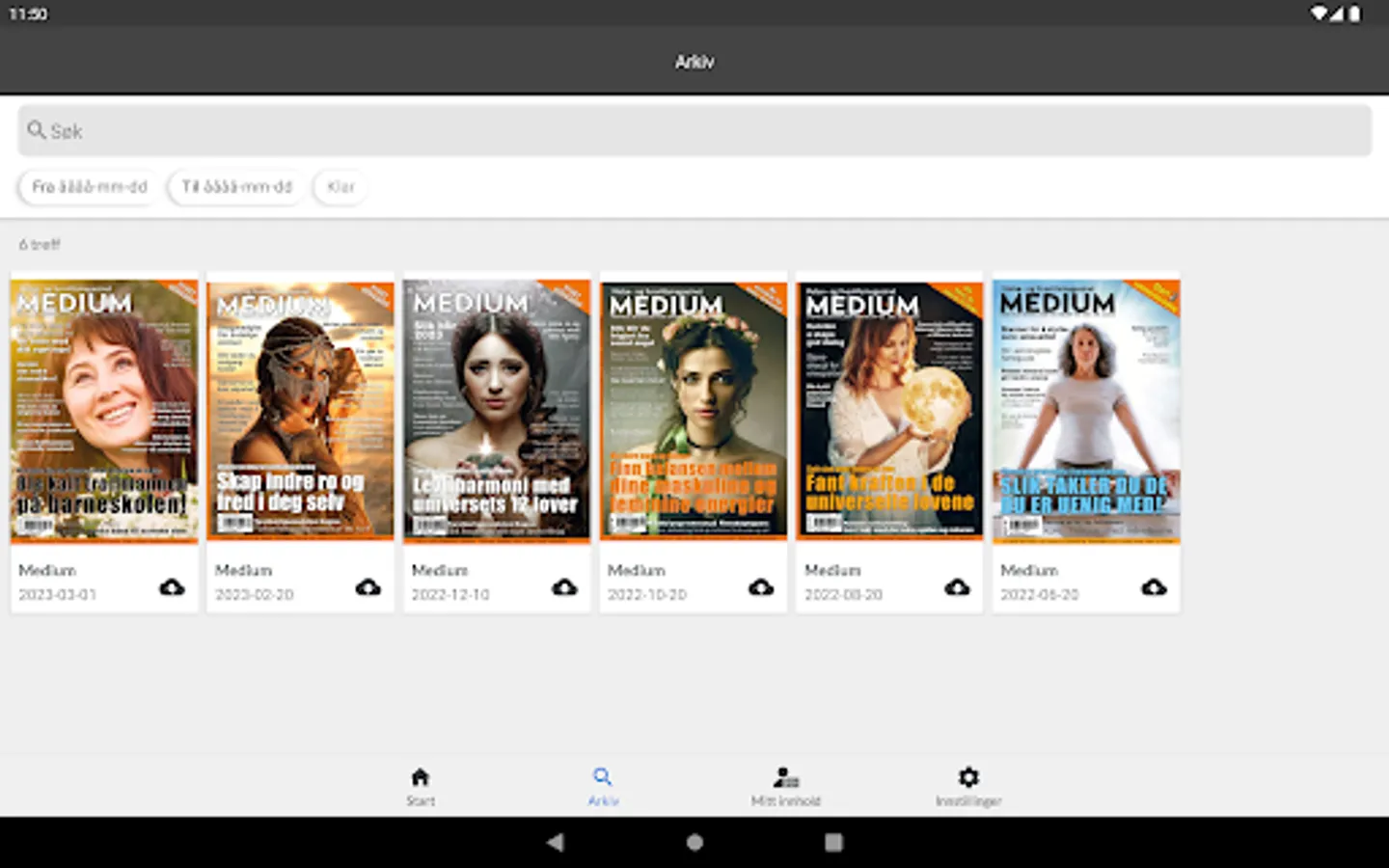Tap the Android recent apps button
The width and height of the screenshot is (1389, 868).
click(x=834, y=842)
